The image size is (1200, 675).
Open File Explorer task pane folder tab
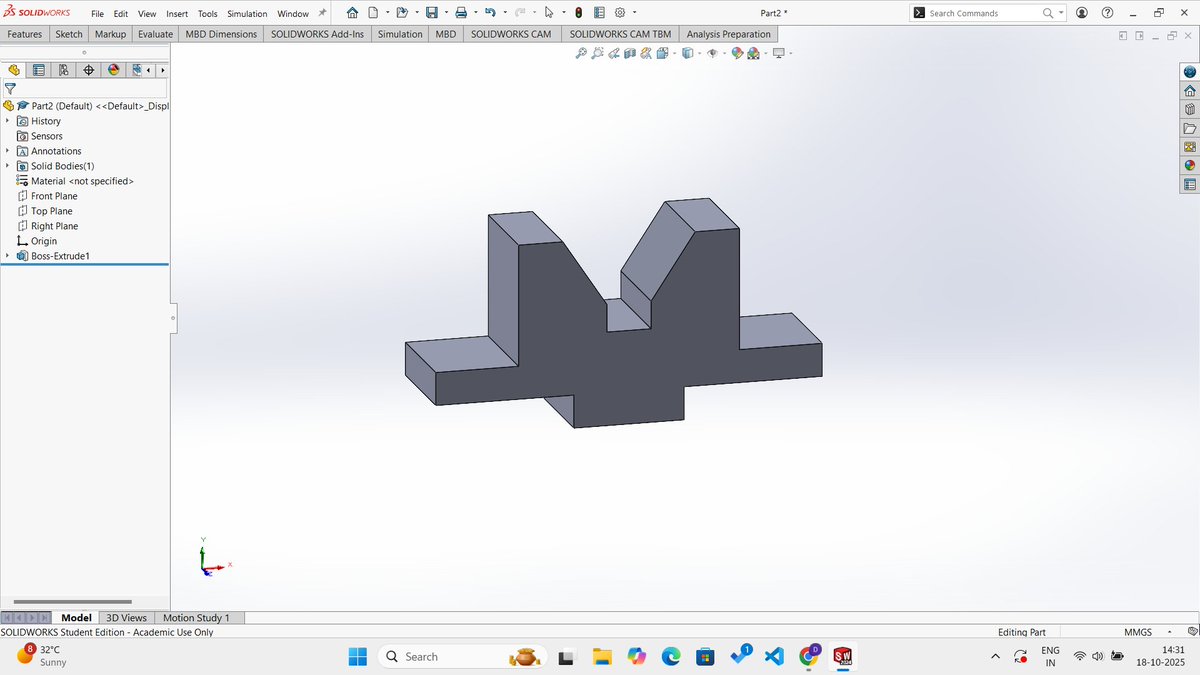pos(1189,128)
